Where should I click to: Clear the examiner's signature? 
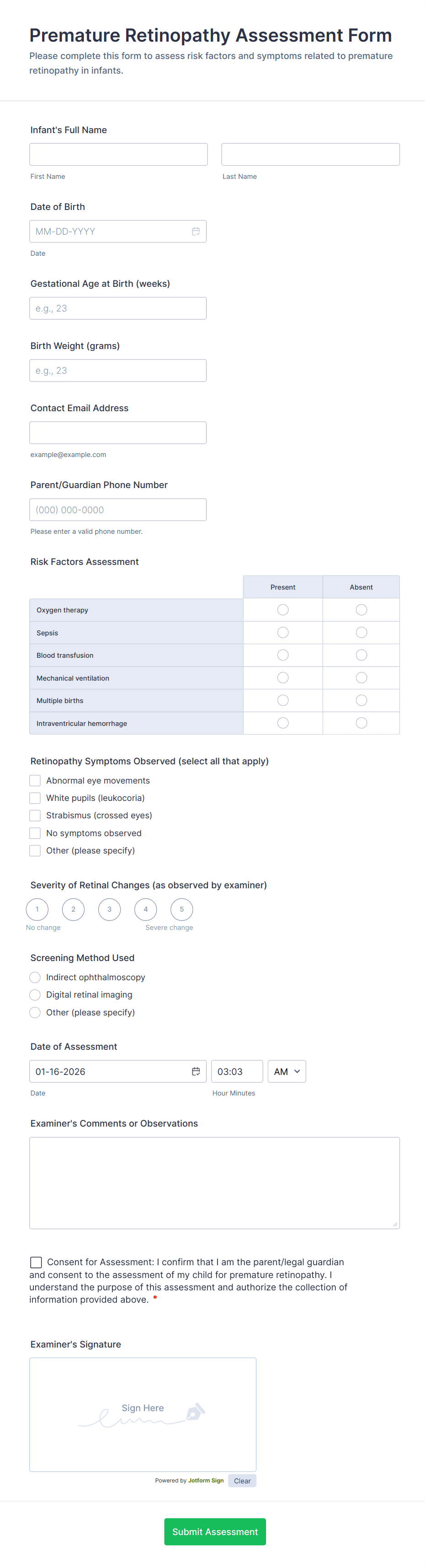(x=242, y=1480)
